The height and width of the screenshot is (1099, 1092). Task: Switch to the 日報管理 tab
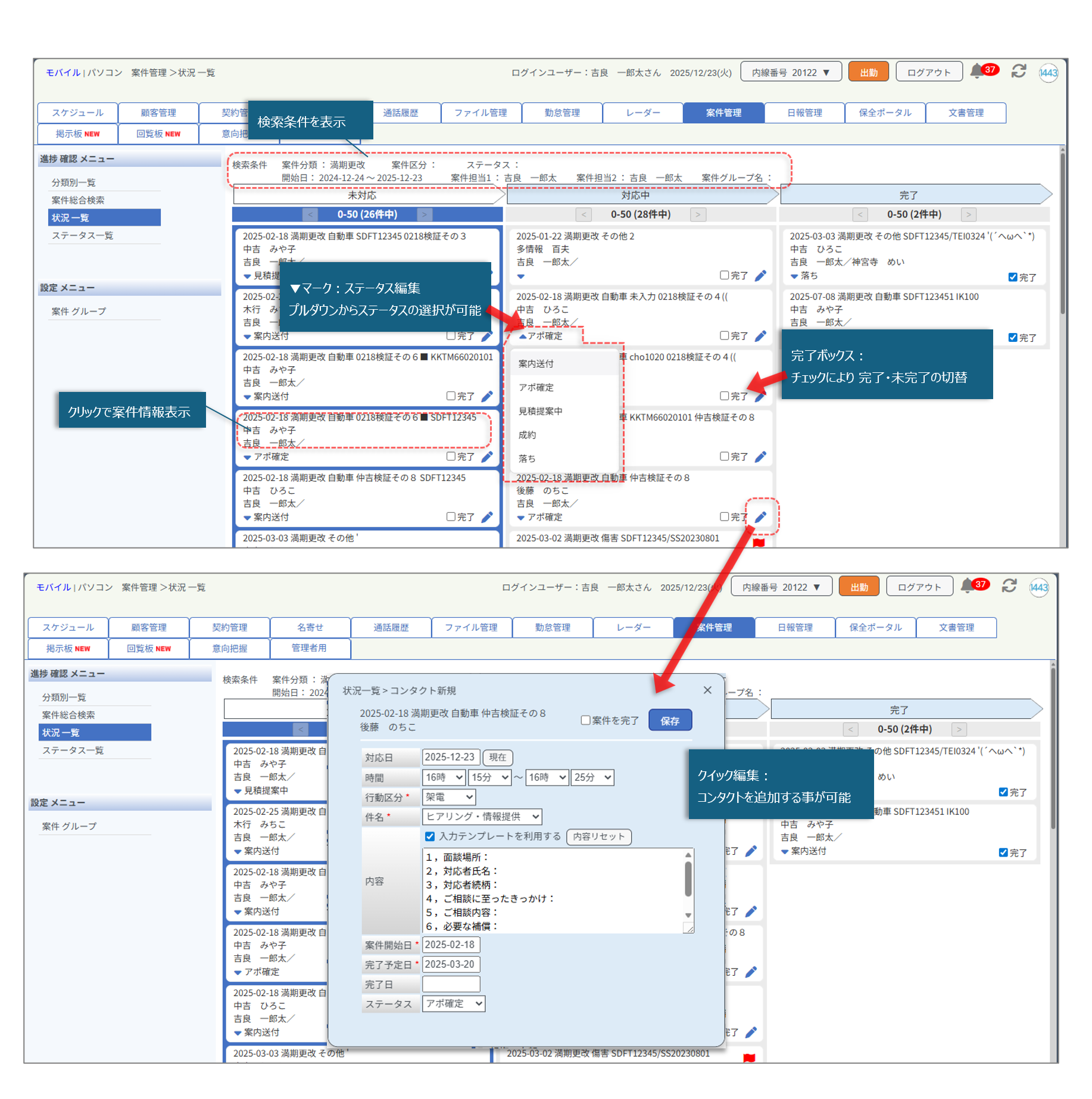pyautogui.click(x=804, y=113)
